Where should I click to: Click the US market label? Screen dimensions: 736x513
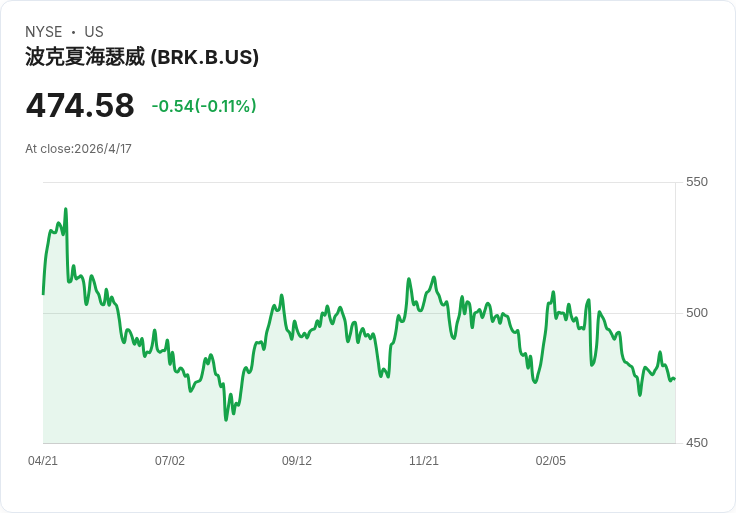pos(94,32)
